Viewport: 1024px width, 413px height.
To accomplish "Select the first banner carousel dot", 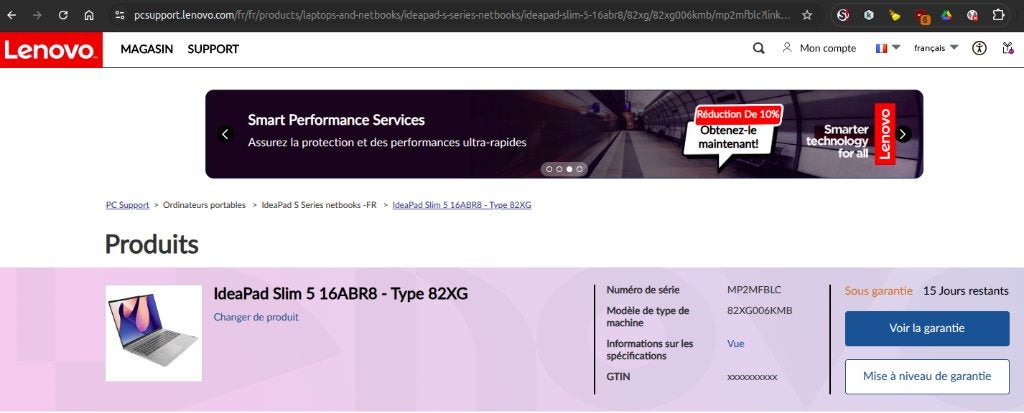I will click(549, 169).
